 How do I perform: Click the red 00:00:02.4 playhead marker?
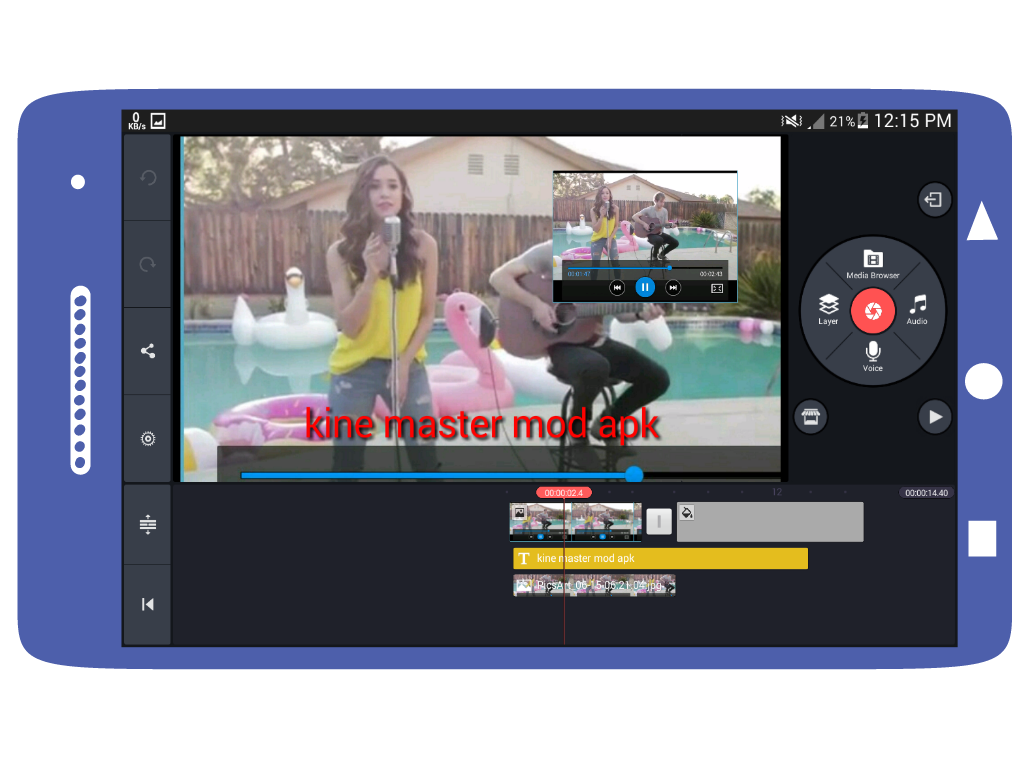tap(564, 493)
